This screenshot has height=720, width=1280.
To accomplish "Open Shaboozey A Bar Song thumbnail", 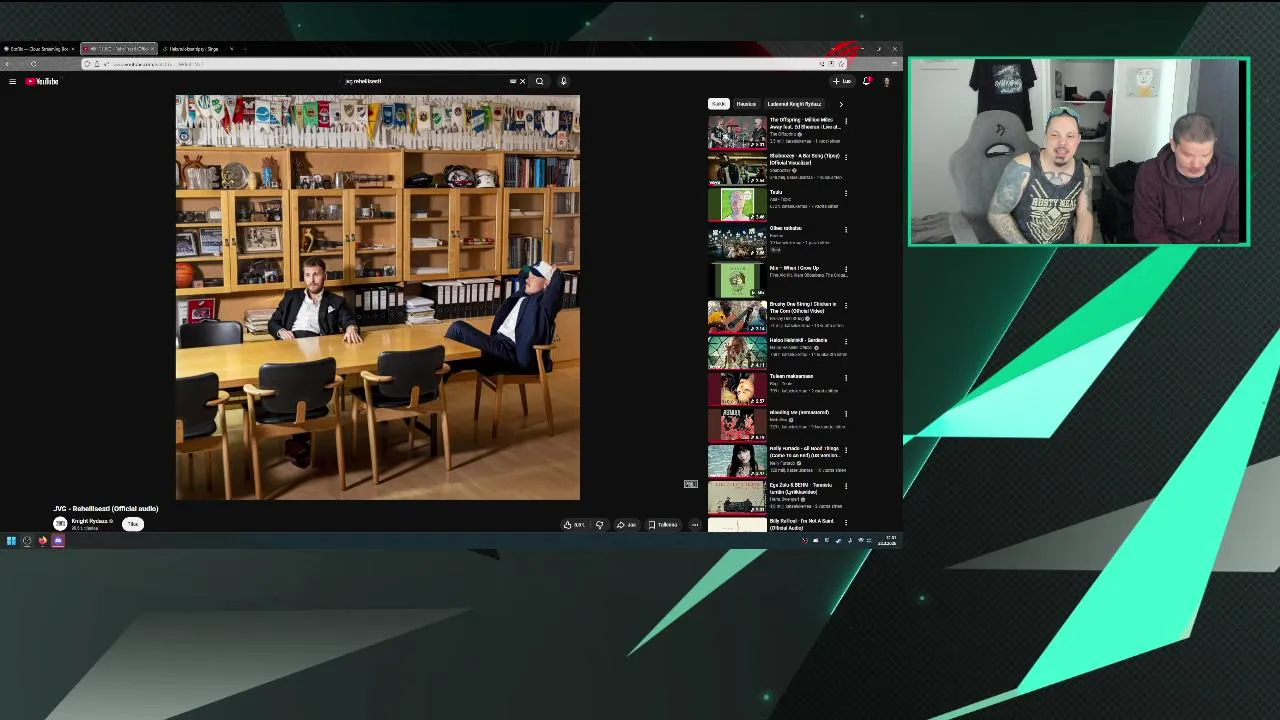I will point(737,168).
